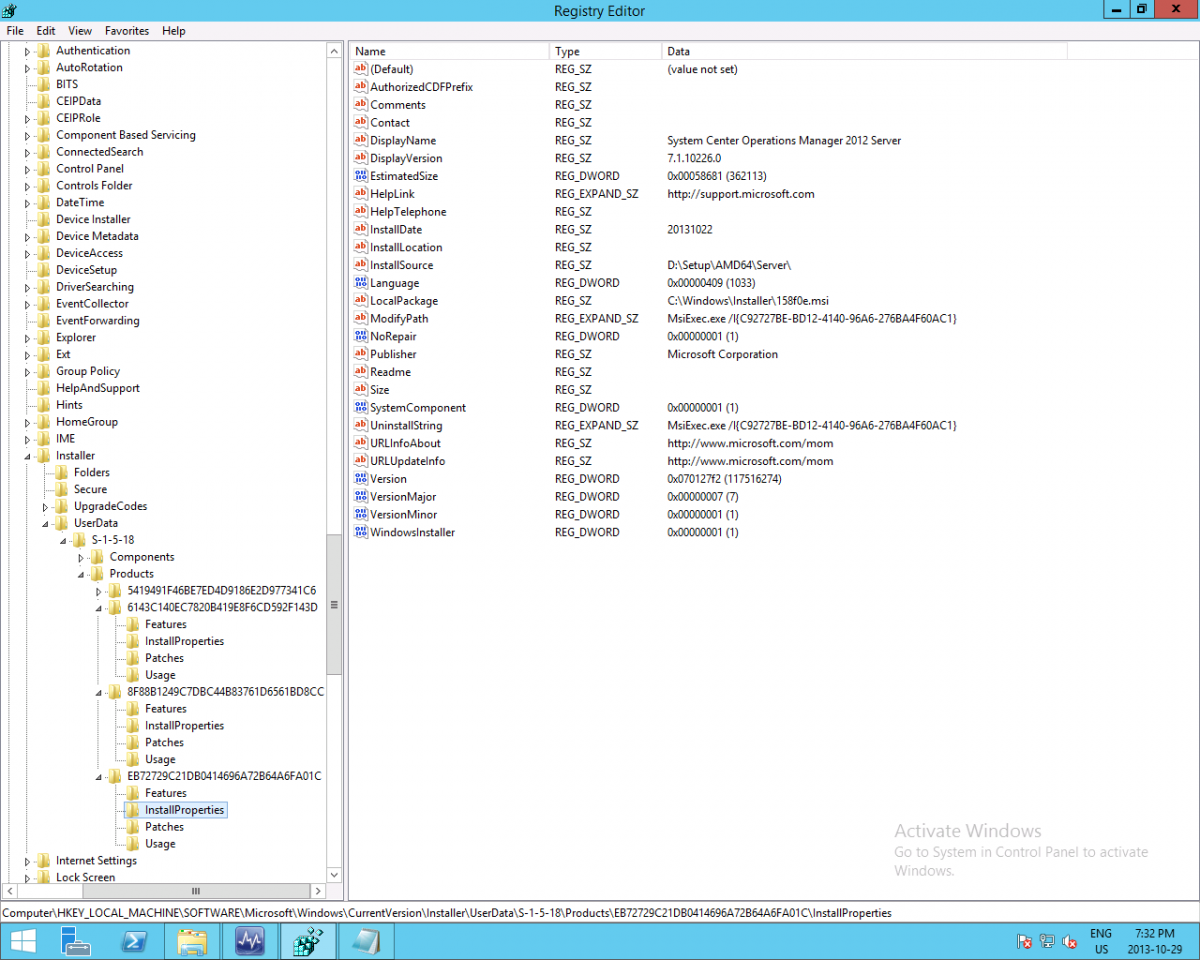Click the EstimatedSize DWORD value icon

[x=361, y=176]
